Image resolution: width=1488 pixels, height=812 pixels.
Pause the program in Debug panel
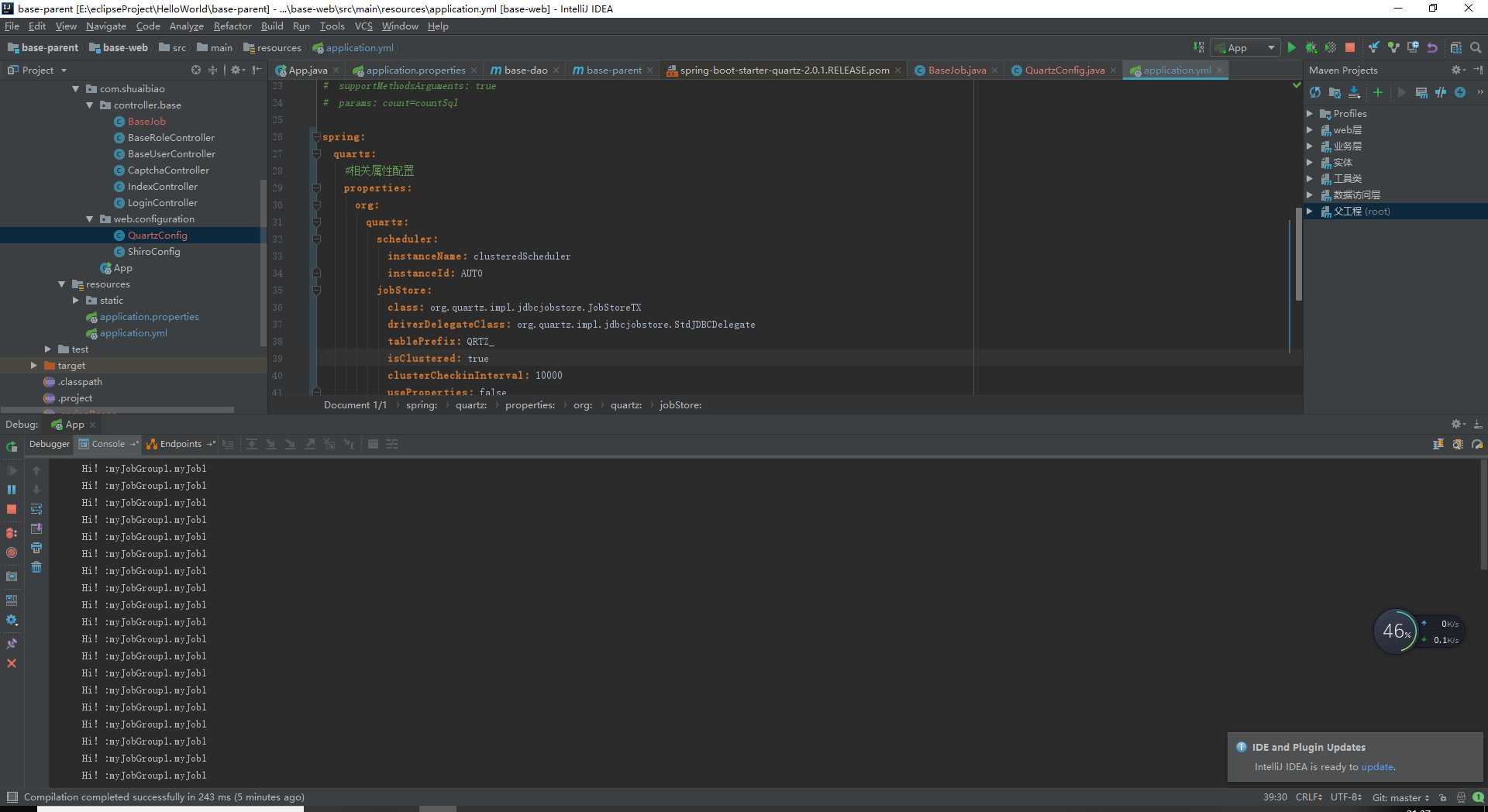tap(12, 490)
